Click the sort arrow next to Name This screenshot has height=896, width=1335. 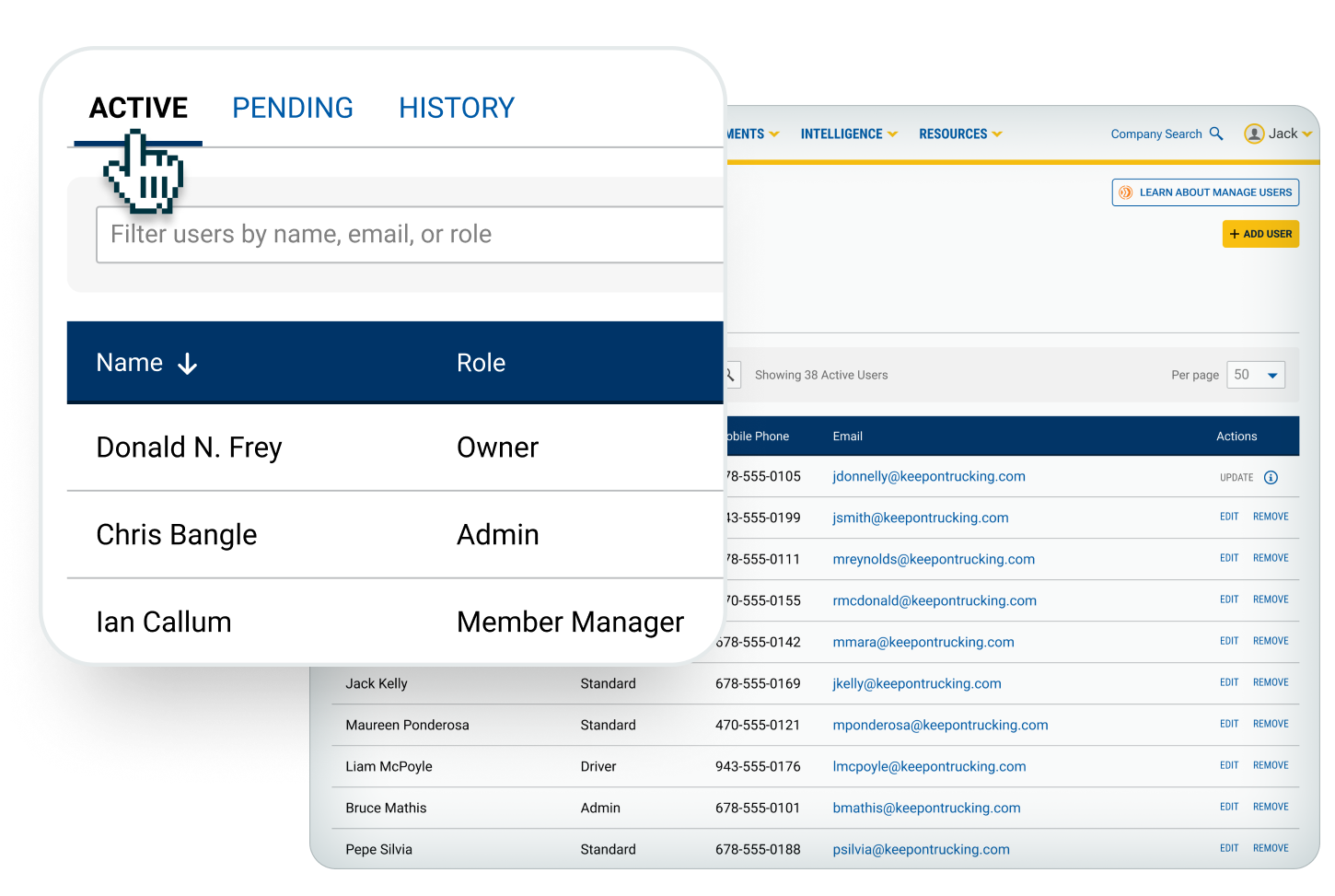187,364
